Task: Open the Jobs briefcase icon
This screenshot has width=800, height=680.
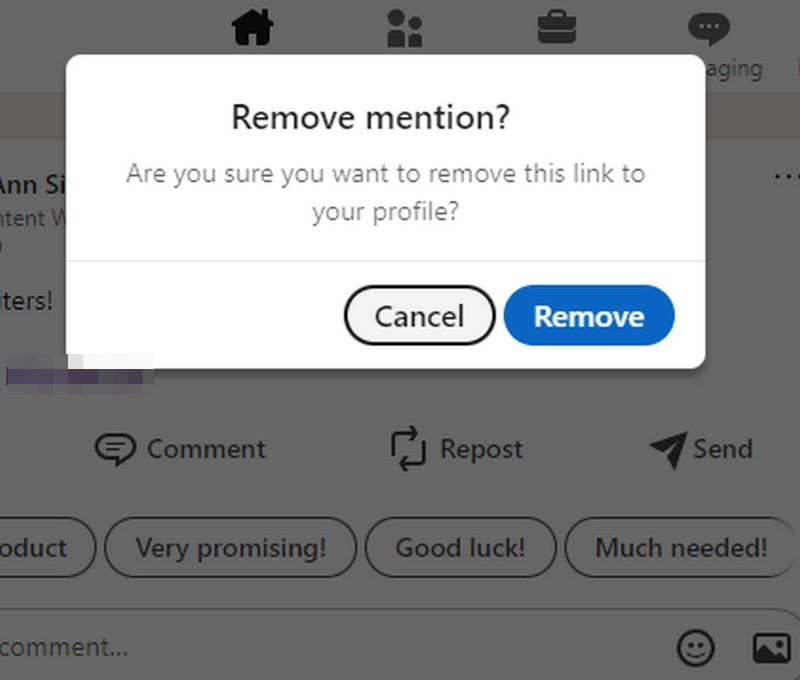Action: tap(556, 26)
